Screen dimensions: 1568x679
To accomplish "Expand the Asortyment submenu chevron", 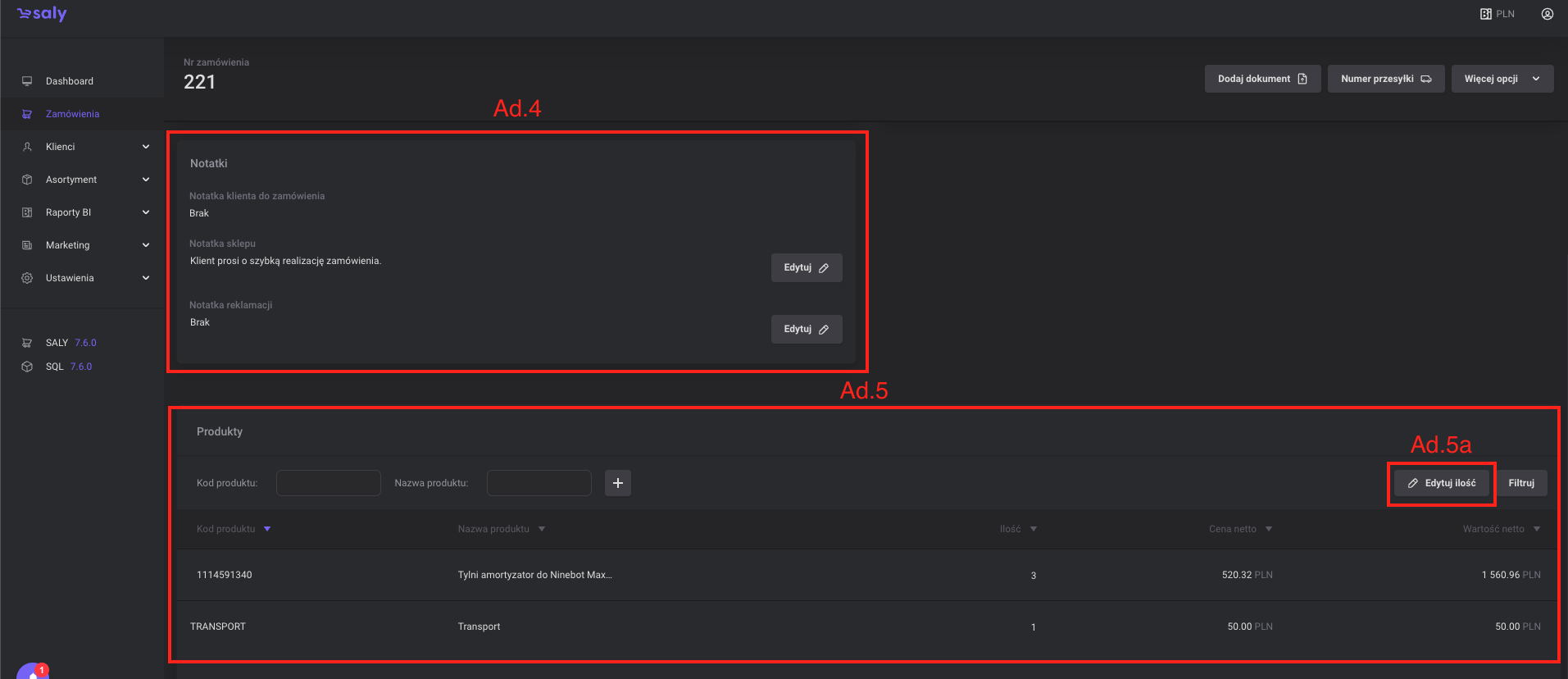I will (146, 180).
